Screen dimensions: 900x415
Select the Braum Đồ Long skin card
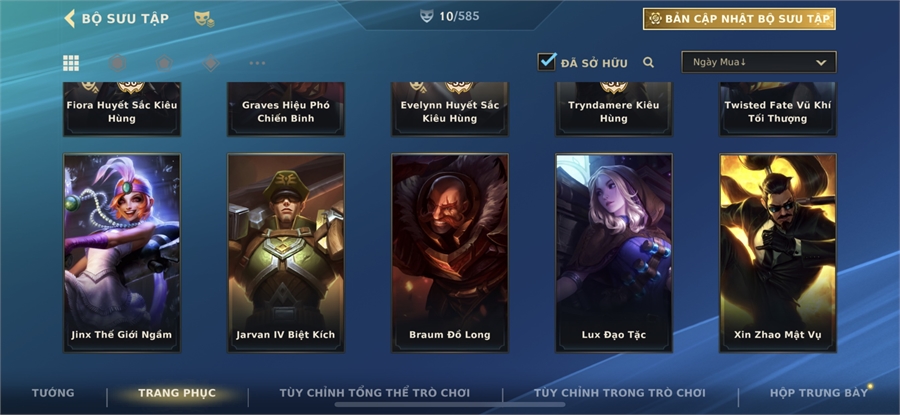pos(450,253)
